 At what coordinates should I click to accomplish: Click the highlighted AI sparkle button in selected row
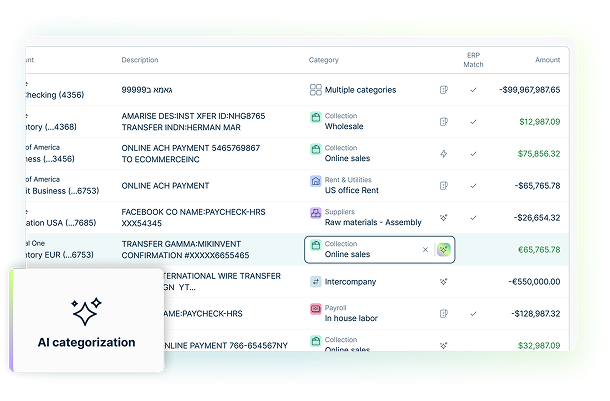pyautogui.click(x=443, y=249)
